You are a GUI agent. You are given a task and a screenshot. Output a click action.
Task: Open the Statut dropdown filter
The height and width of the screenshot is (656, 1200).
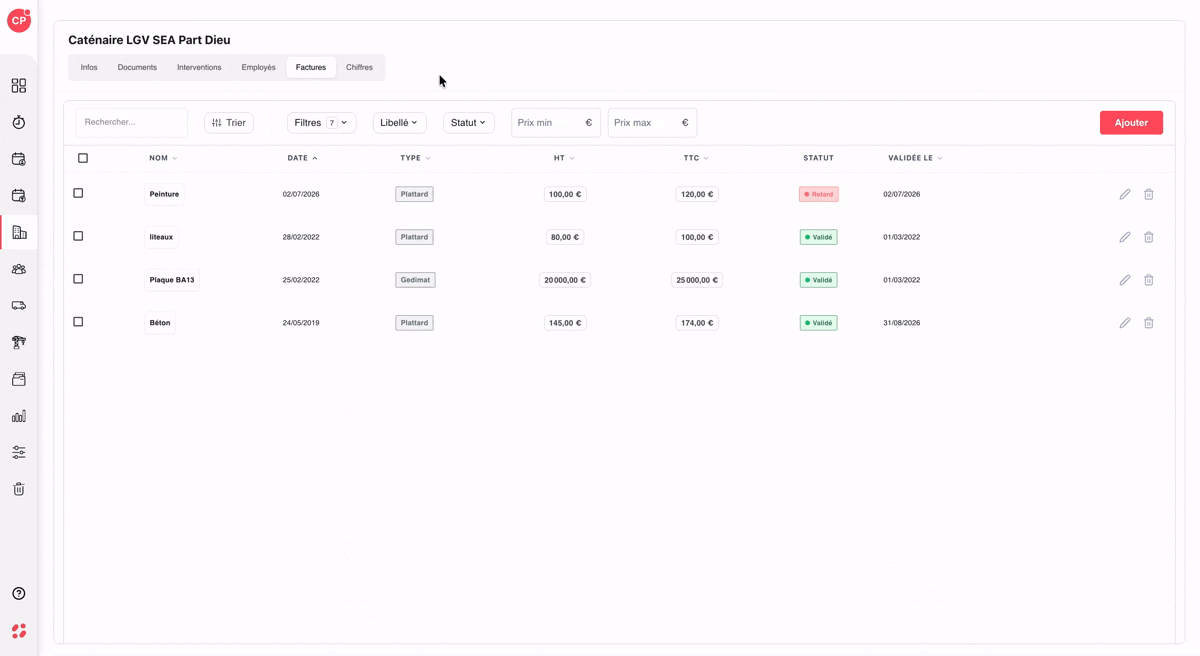point(469,123)
